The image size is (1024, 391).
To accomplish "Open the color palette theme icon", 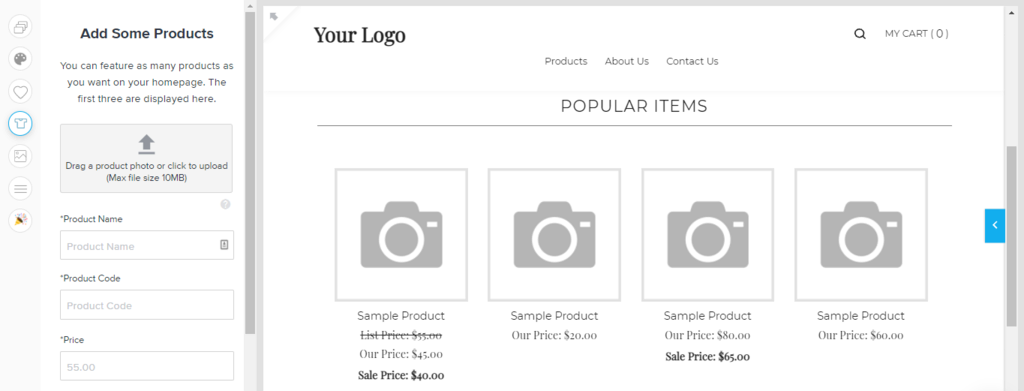I will 20,59.
